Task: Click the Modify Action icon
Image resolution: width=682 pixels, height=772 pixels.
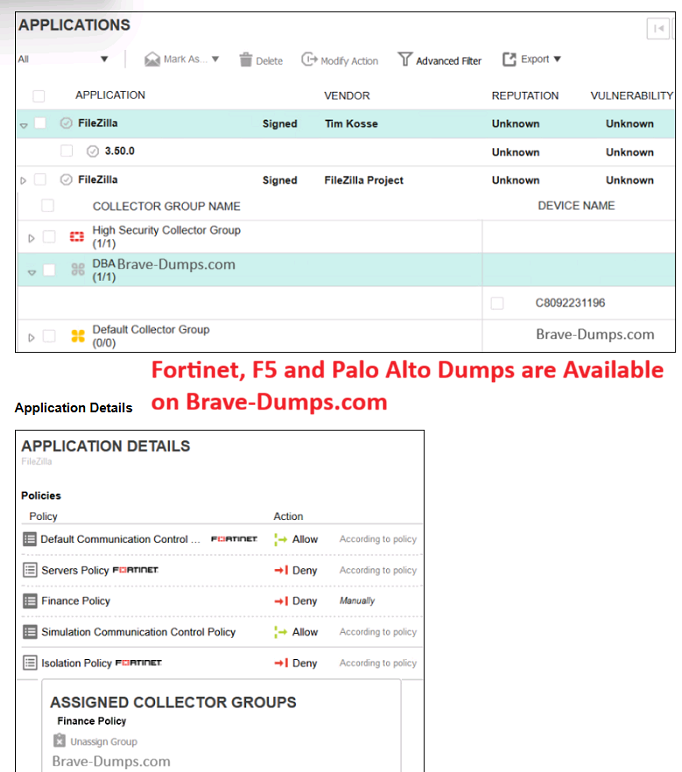Action: point(309,60)
